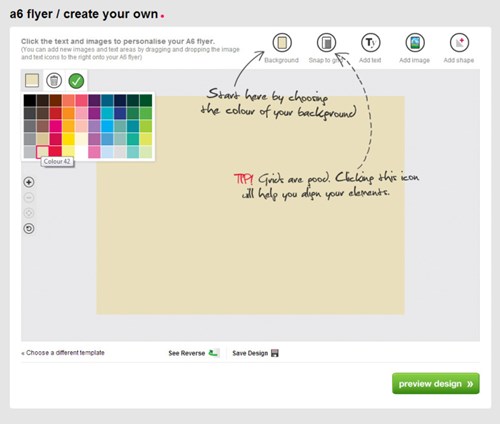Screen dimensions: 500x424
Task: Click the zoom out minus icon
Action: point(29,198)
